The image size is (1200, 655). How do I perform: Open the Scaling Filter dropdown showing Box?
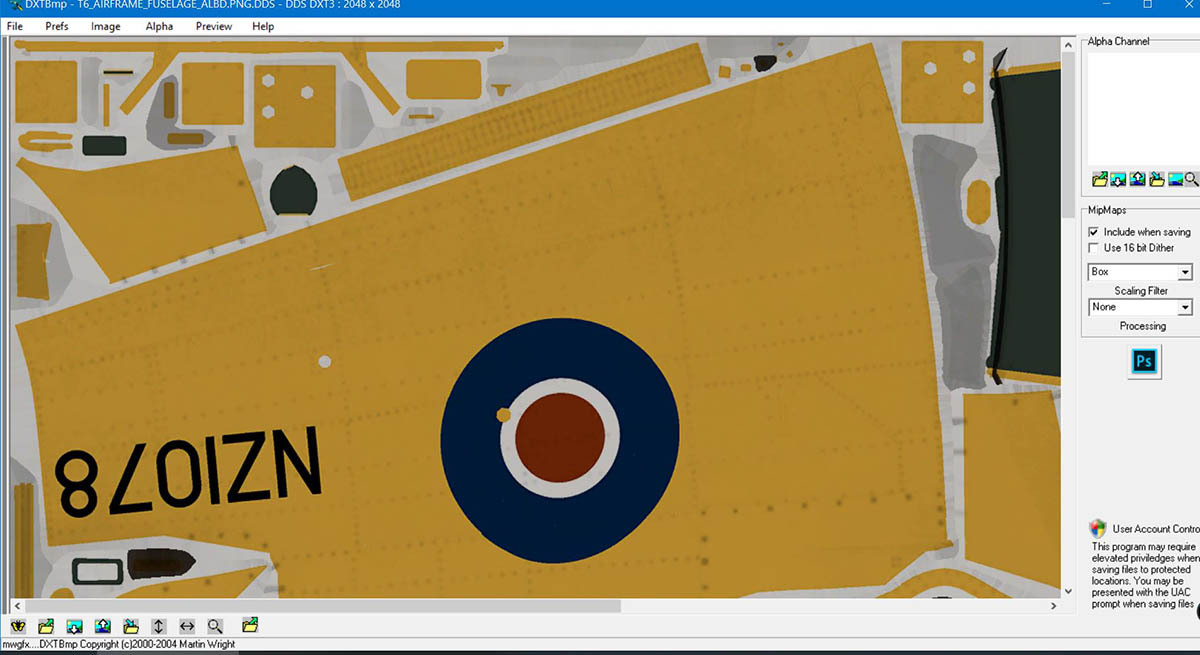1140,272
